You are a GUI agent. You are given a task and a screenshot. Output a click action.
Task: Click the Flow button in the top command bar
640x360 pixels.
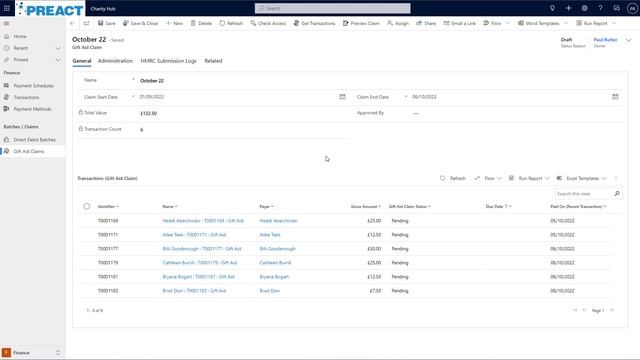[492, 23]
